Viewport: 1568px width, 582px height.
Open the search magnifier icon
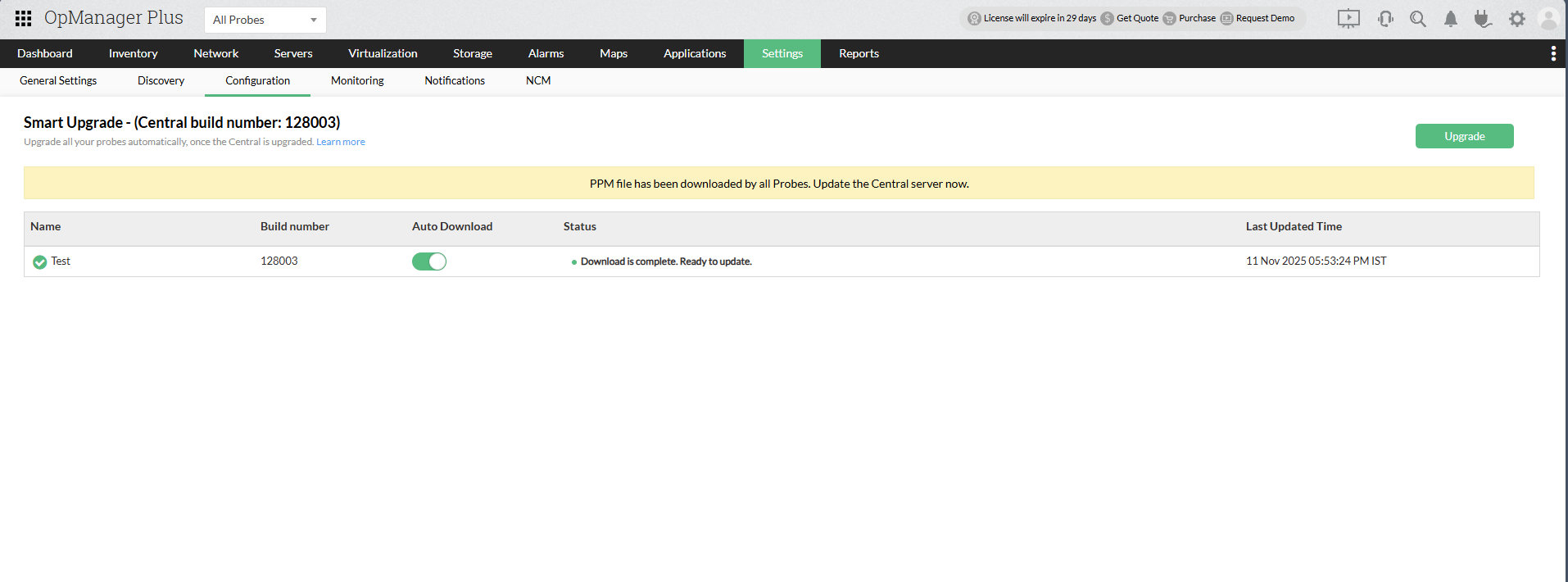tap(1418, 19)
